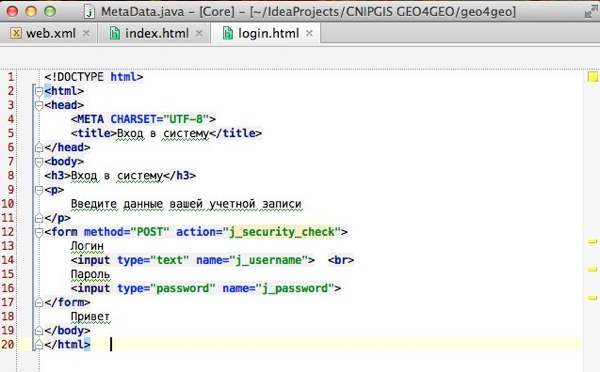
Task: Collapse the <form> block on line 12
Action: [39, 232]
